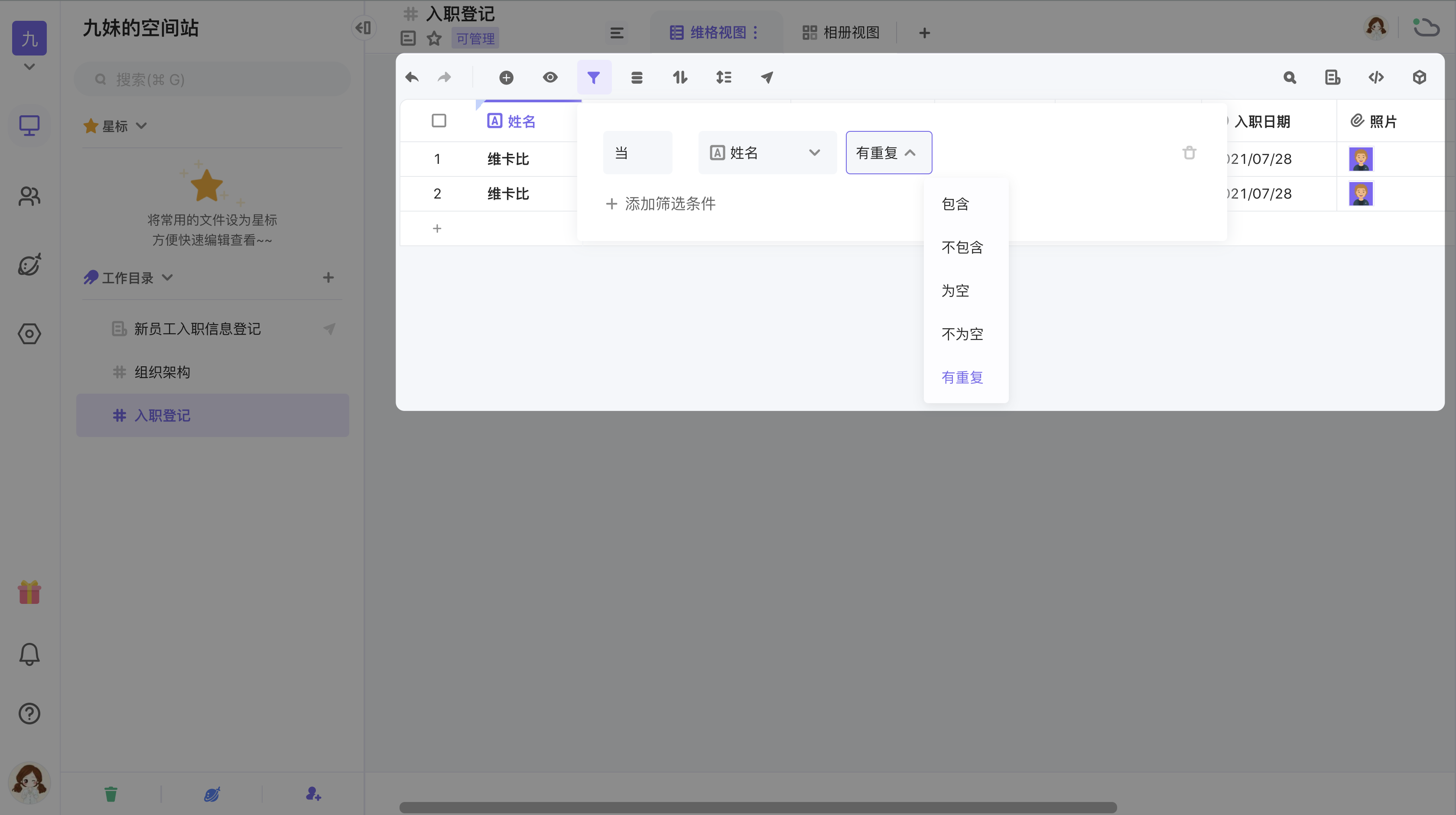The height and width of the screenshot is (815, 1456).
Task: Choose 不包含 from operator list
Action: (962, 247)
